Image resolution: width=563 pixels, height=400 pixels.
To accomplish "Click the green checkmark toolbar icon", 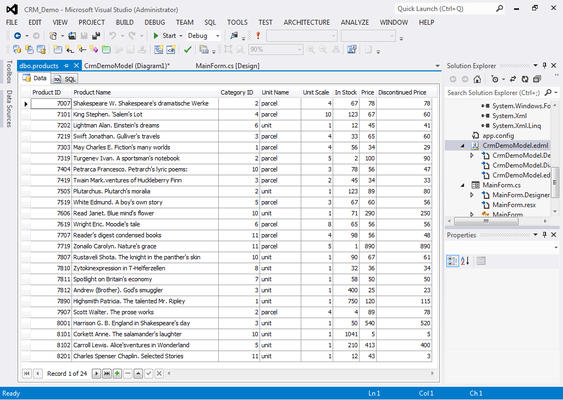I will pyautogui.click(x=187, y=50).
